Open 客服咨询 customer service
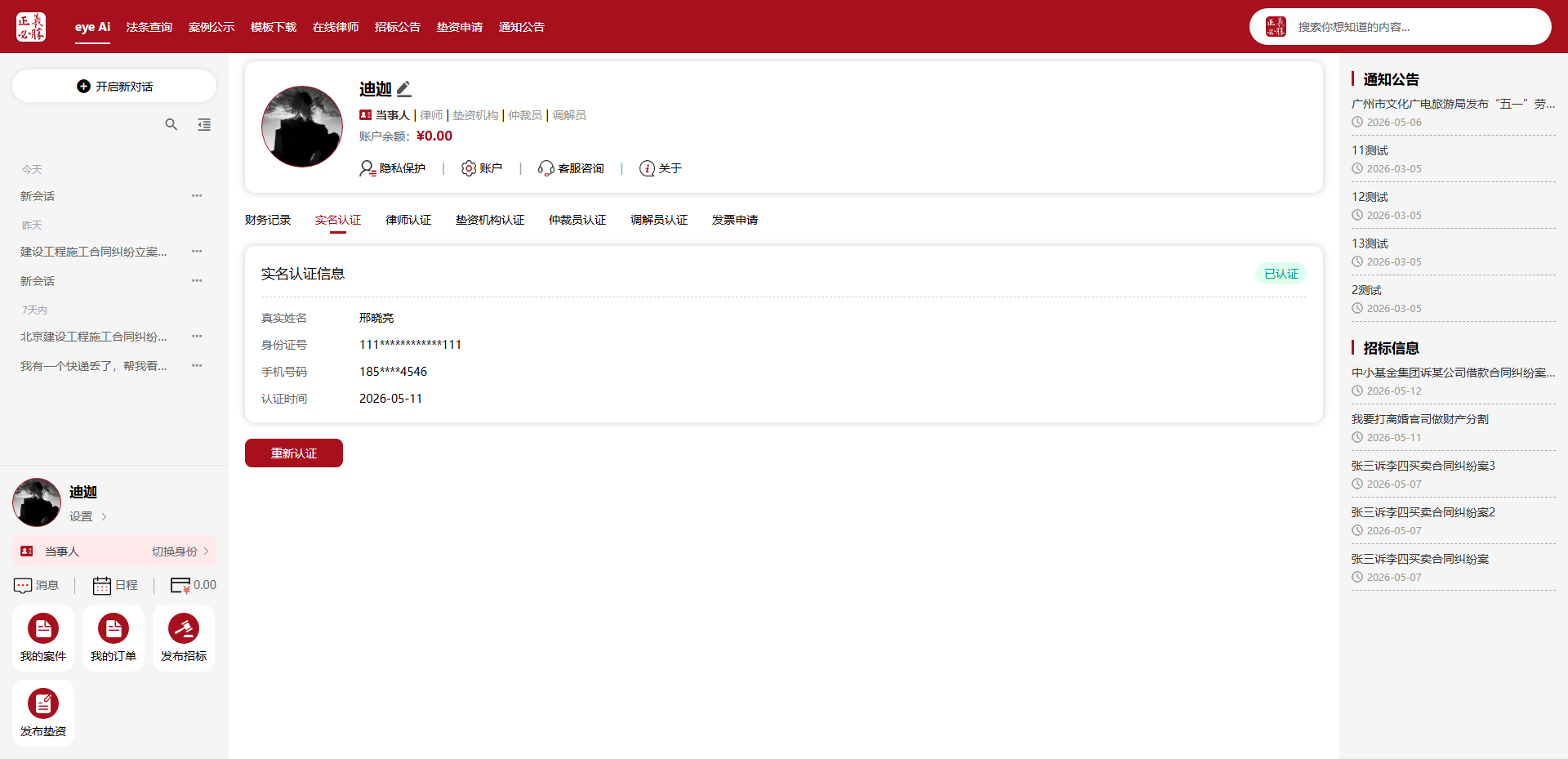Screen dimensions: 1568x759 coord(571,168)
